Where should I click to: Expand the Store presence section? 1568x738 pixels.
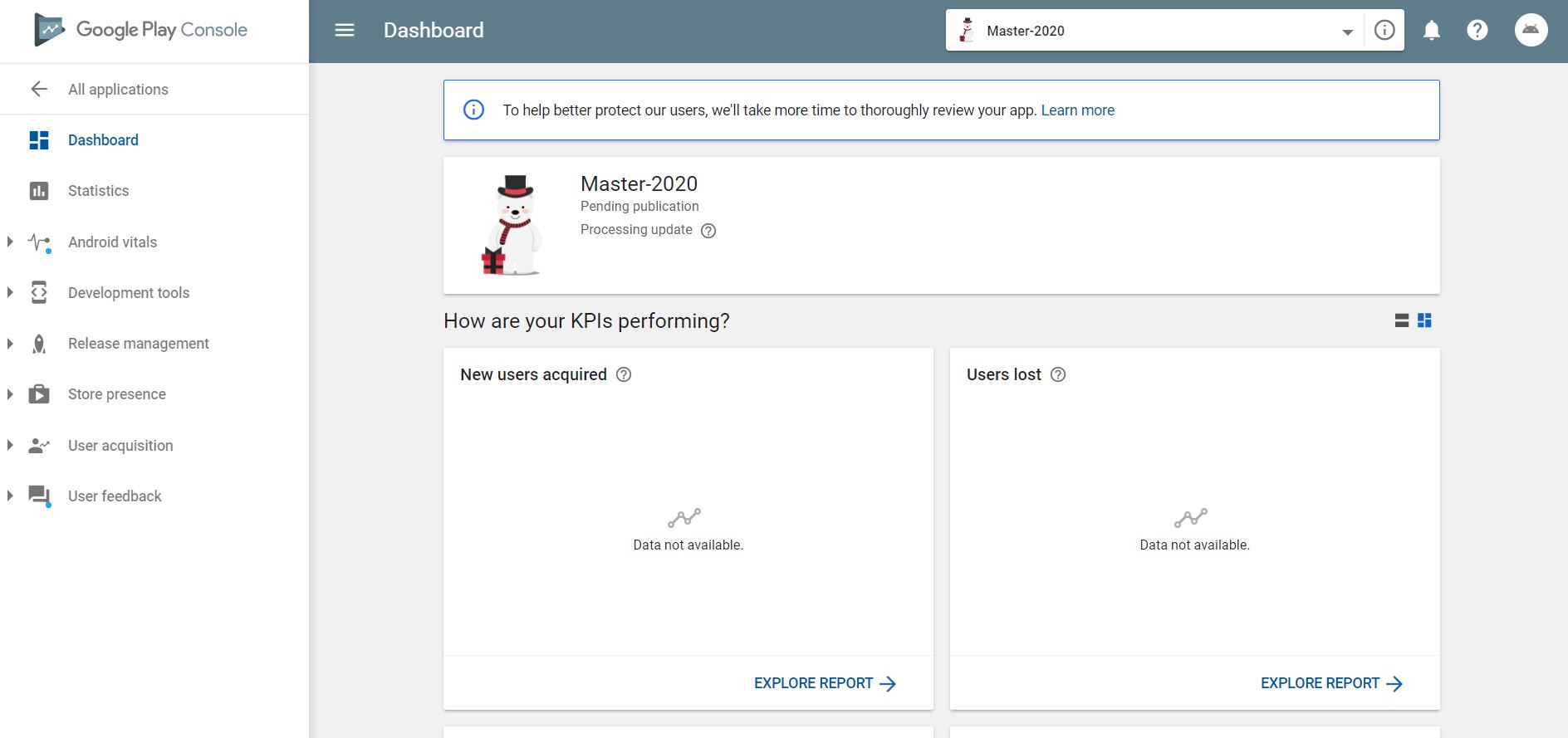point(10,394)
